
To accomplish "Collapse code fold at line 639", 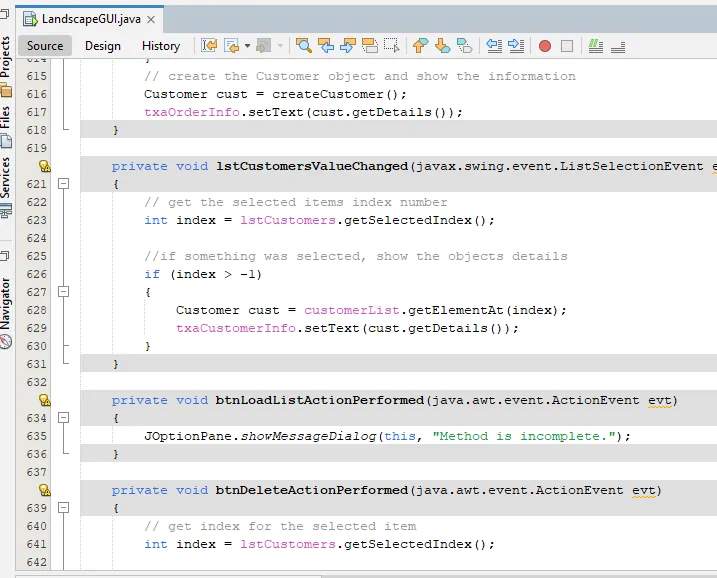I will [64, 508].
